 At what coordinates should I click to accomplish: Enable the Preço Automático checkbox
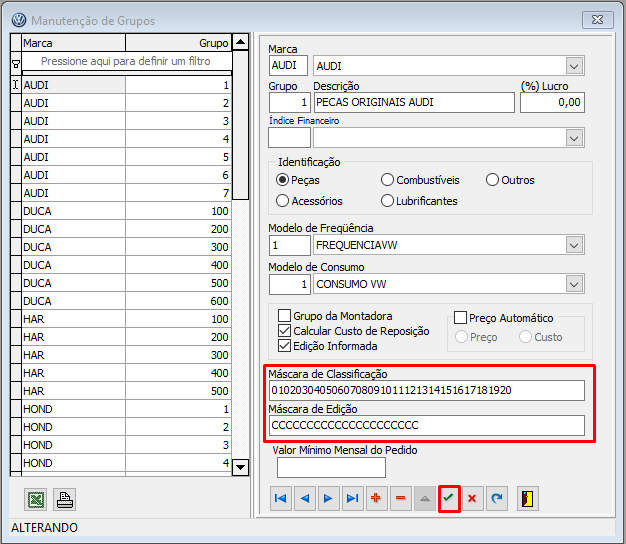click(460, 318)
